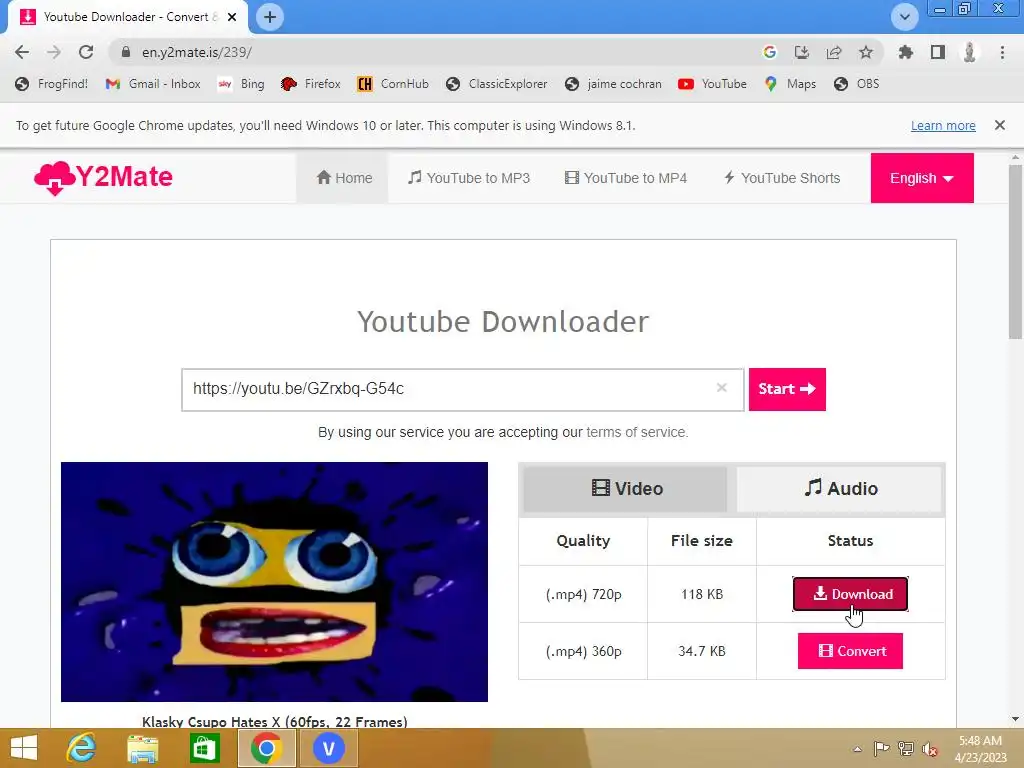The width and height of the screenshot is (1024, 768).
Task: Open the Extensions puzzle icon
Action: (906, 52)
